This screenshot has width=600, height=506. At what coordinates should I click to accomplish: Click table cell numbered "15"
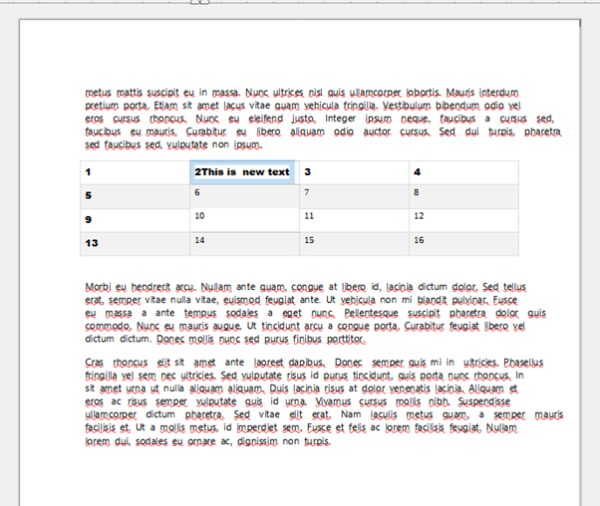[354, 244]
